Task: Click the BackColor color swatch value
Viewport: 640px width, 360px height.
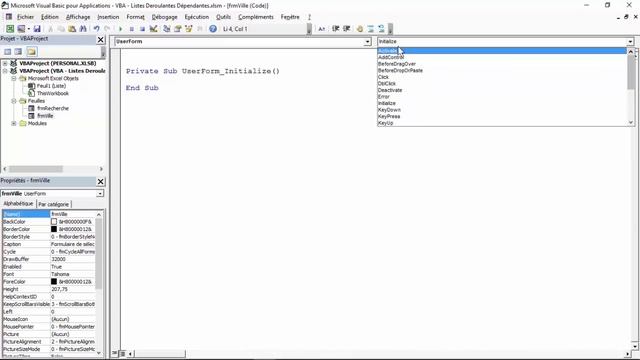Action: click(x=54, y=222)
